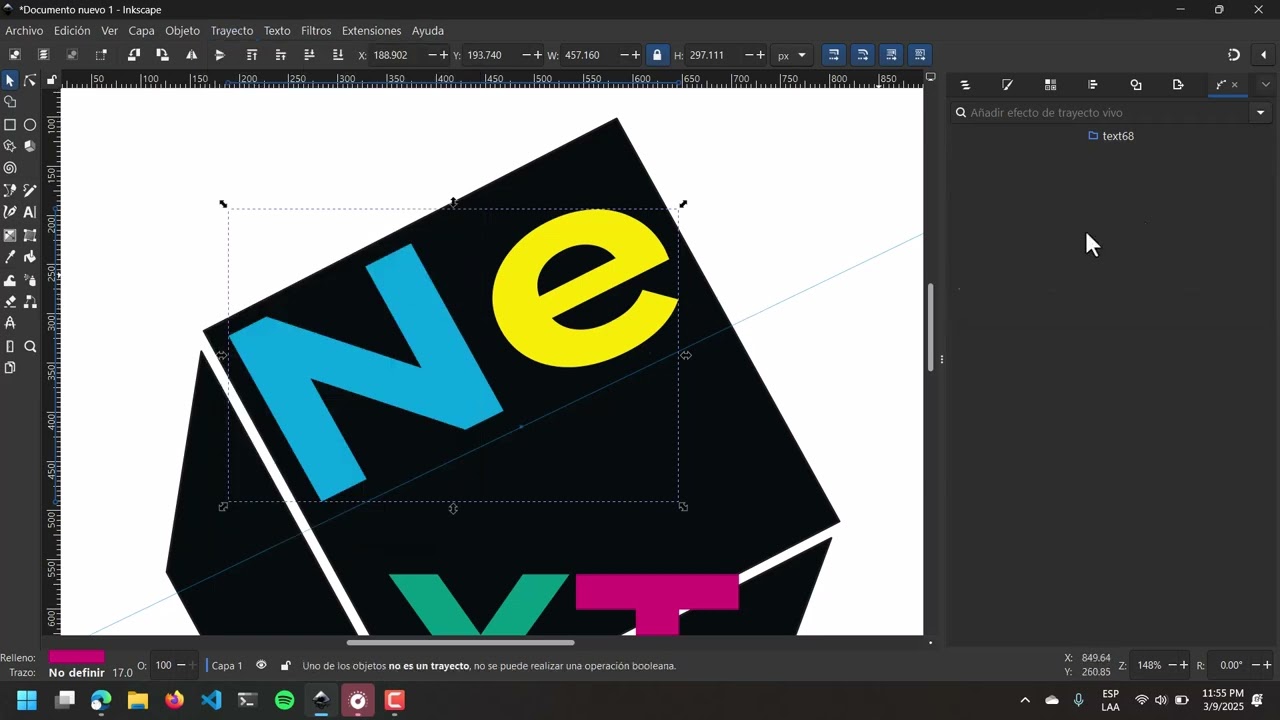This screenshot has width=1280, height=720.
Task: Select the Ellipse tool
Action: [x=30, y=125]
